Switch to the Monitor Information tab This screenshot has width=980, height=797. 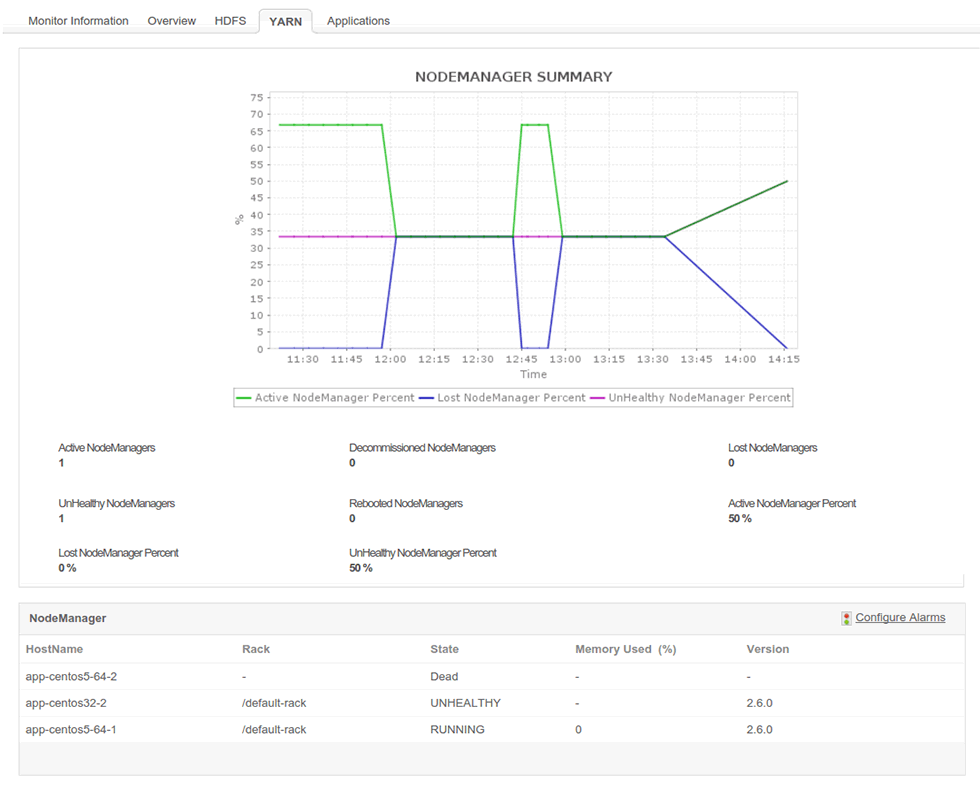tap(78, 21)
